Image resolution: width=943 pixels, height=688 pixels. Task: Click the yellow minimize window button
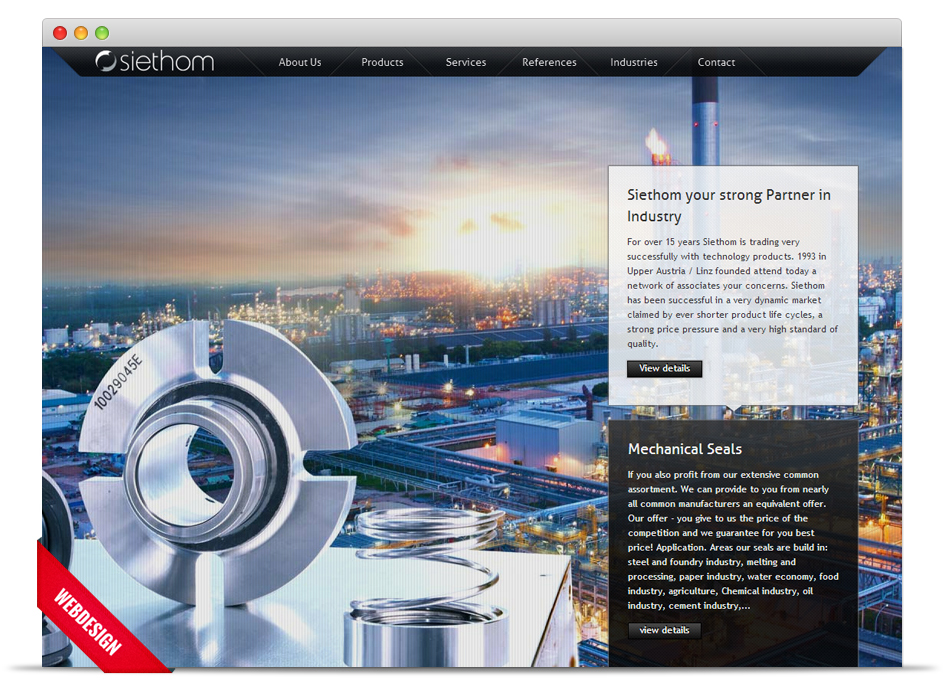pyautogui.click(x=81, y=33)
